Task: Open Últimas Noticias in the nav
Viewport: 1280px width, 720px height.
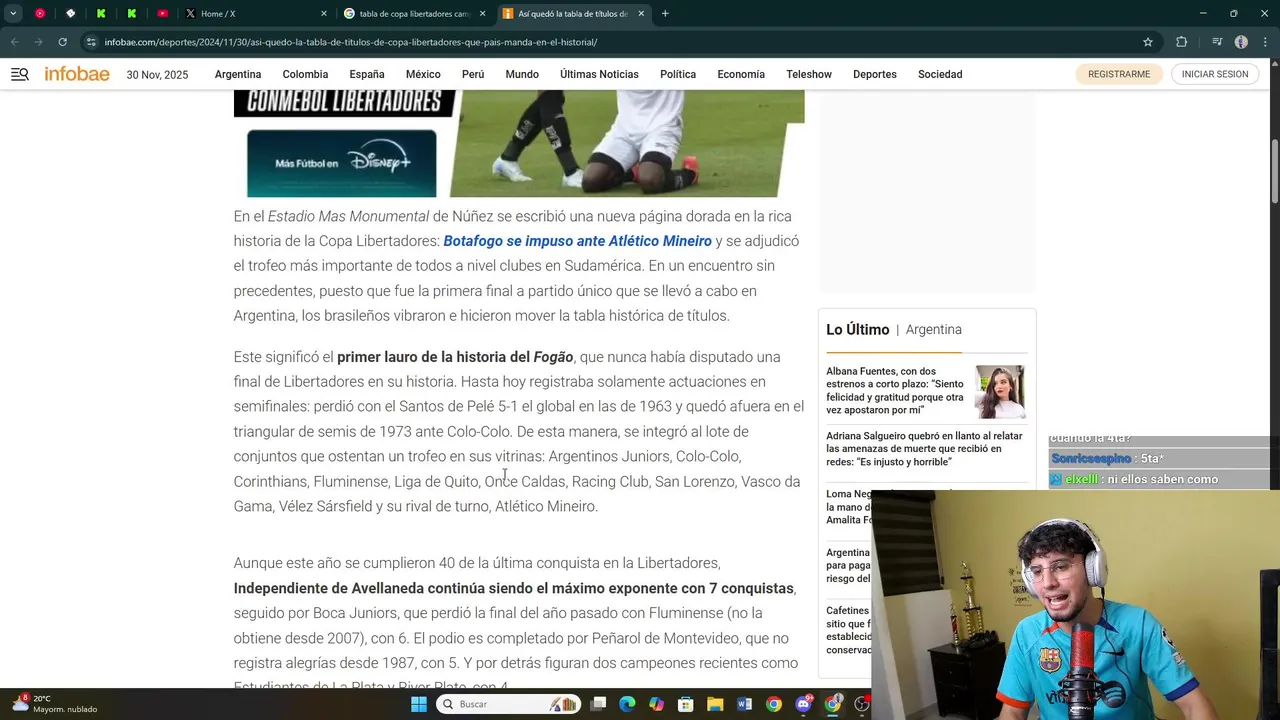Action: [x=599, y=74]
